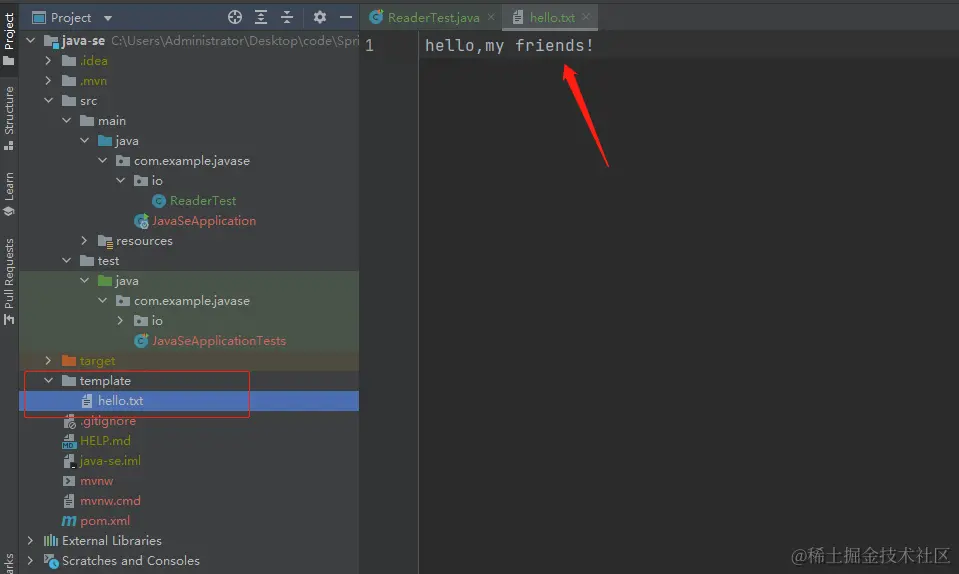Select JavaSeApplicationTests class in tree
This screenshot has width=959, height=574.
218,340
